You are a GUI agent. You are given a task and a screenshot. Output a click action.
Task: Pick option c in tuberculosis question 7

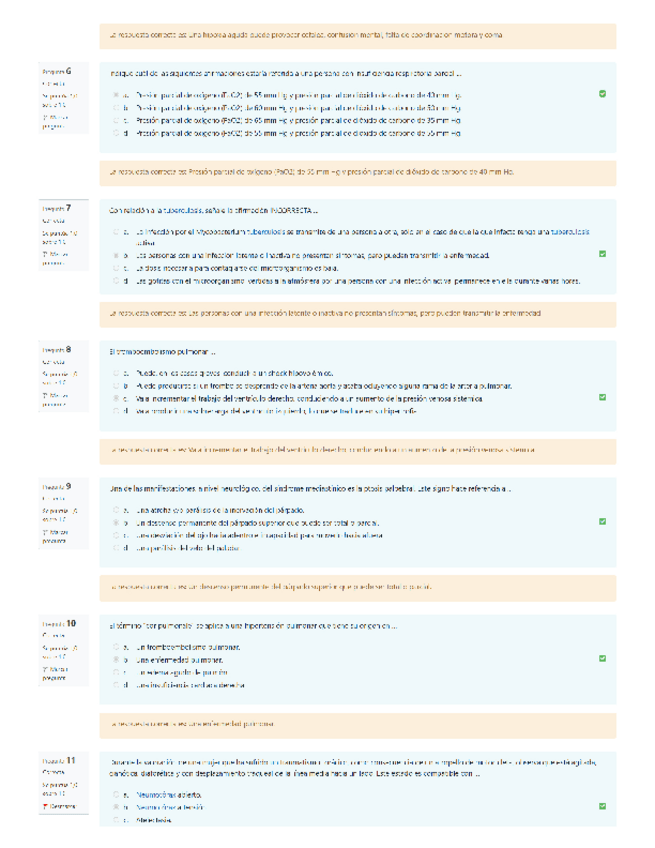click(x=116, y=268)
